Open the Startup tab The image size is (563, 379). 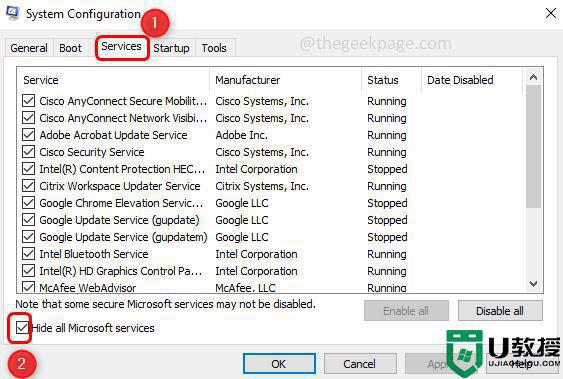point(171,48)
